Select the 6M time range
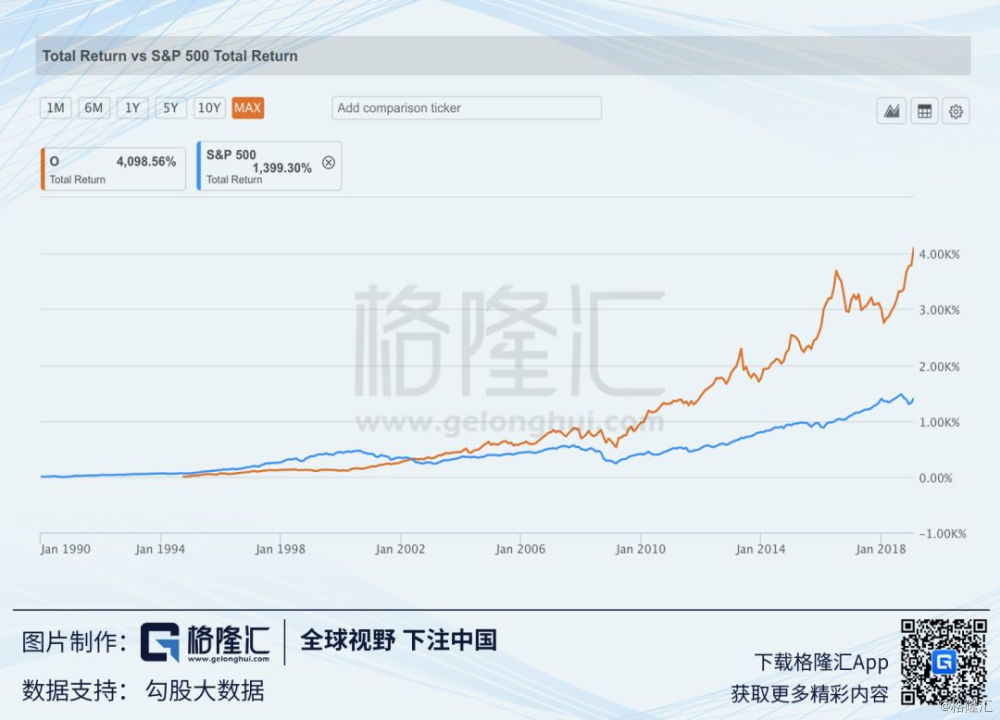The height and width of the screenshot is (720, 1000). (x=93, y=108)
